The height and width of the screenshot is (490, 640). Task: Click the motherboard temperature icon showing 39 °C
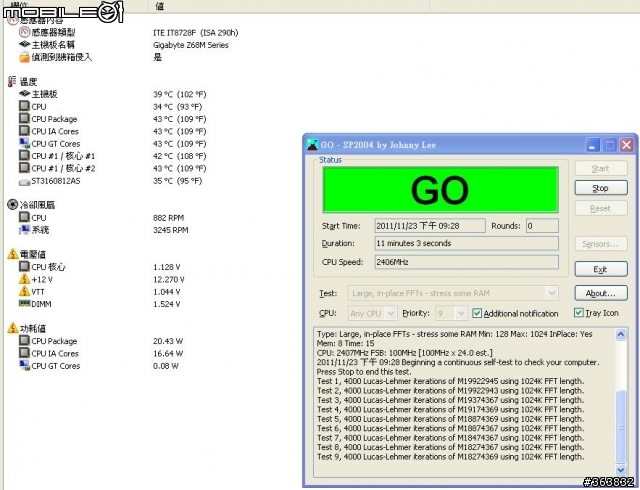pos(24,94)
